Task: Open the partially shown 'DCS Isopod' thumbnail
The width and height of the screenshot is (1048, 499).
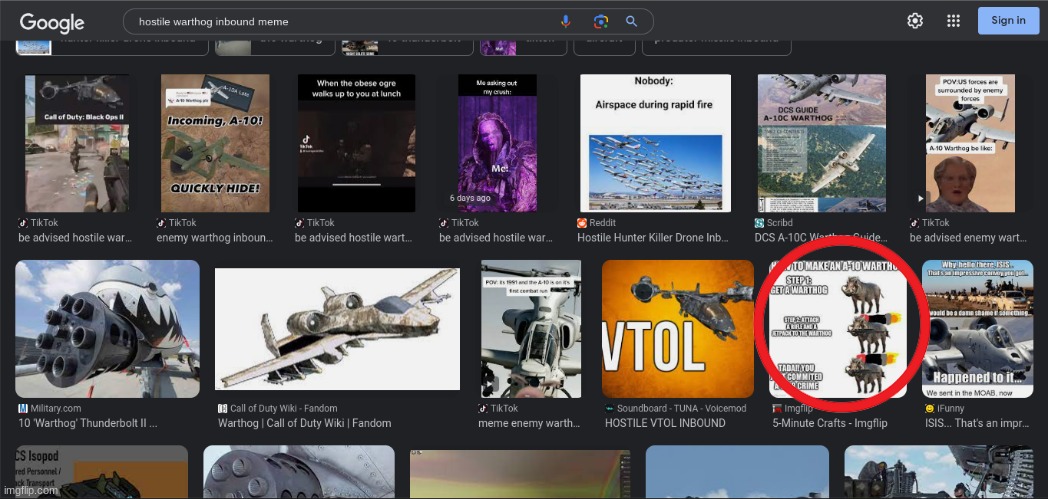Action: [102, 472]
